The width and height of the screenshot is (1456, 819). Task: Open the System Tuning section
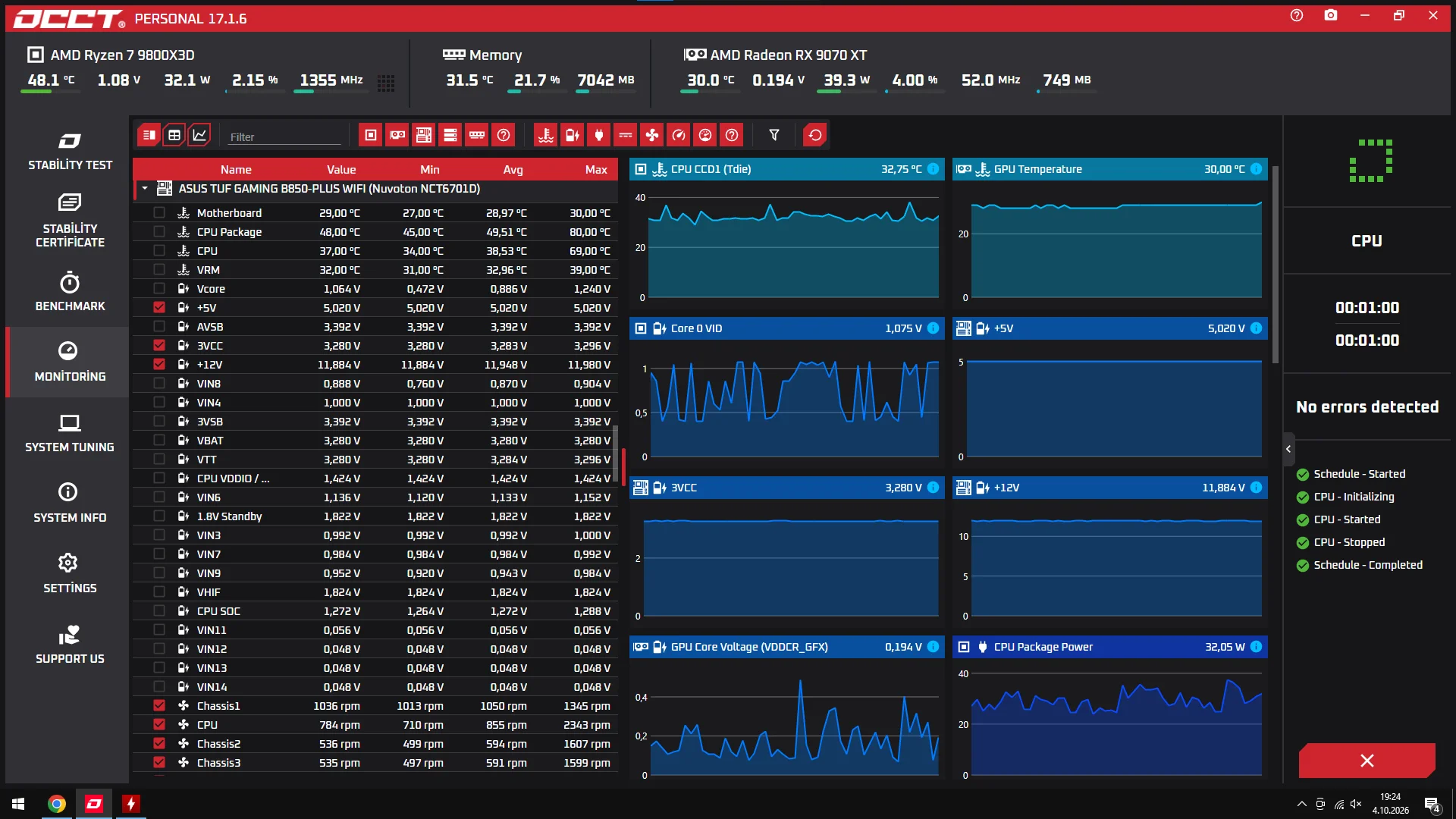coord(70,433)
